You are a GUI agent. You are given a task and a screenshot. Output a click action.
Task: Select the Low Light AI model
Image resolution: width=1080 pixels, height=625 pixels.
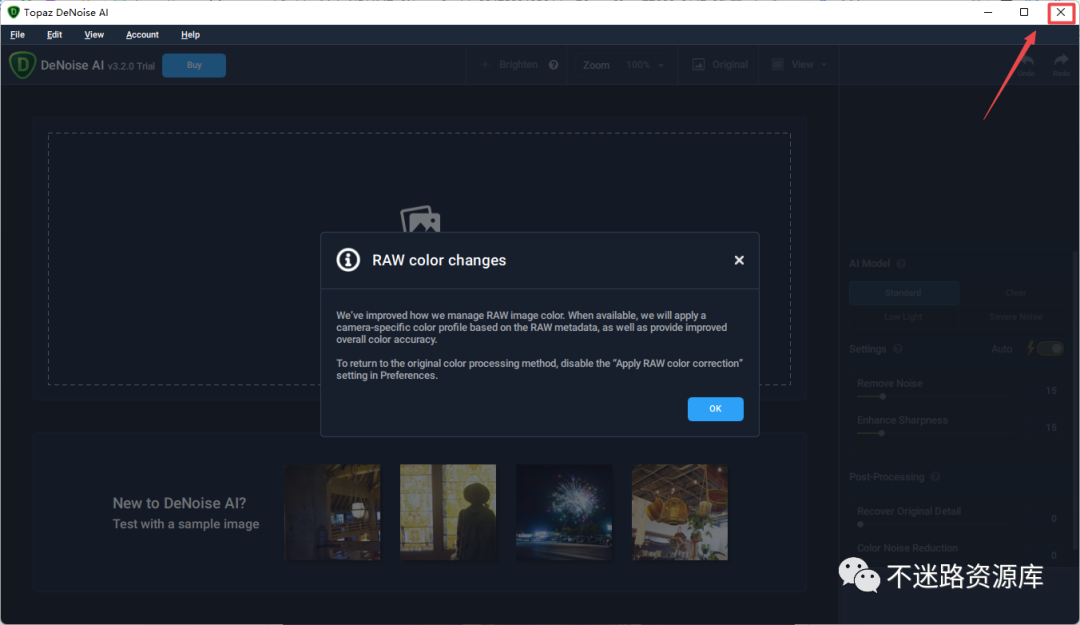pos(903,317)
